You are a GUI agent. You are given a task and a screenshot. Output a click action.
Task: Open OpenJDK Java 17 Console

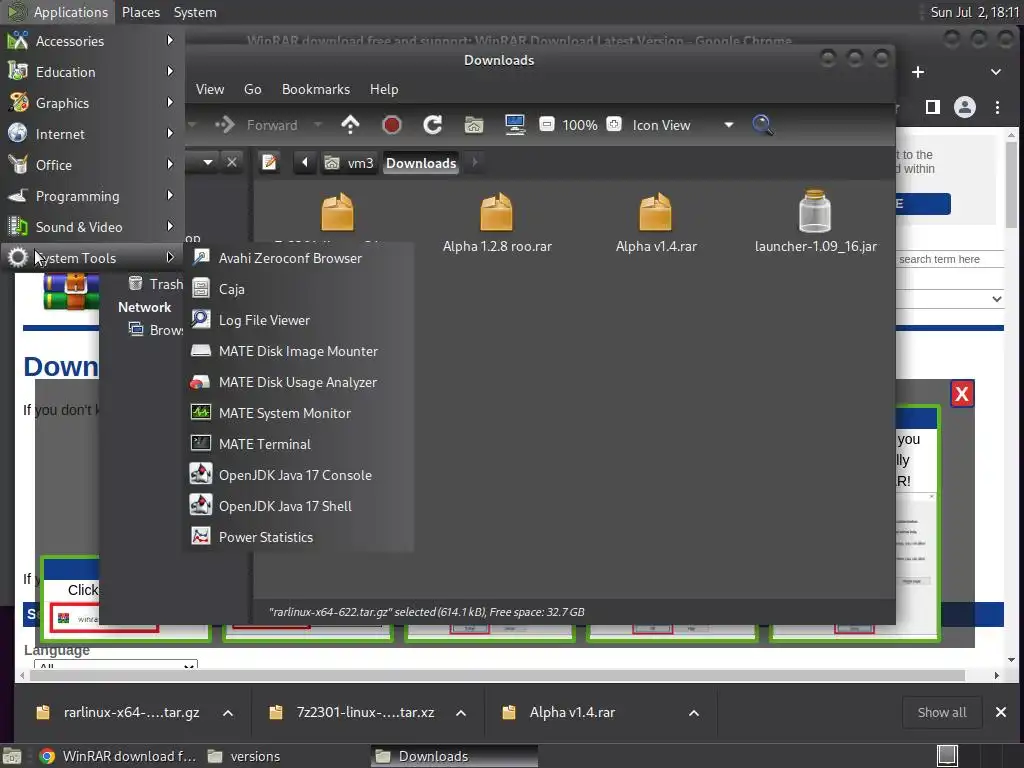point(299,475)
